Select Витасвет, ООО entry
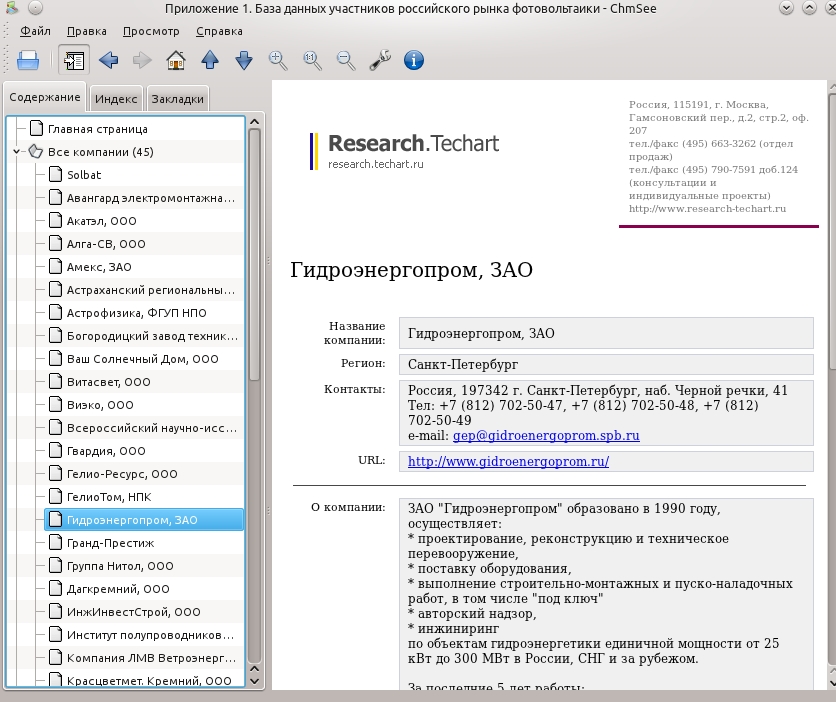Screen dimensions: 836x702 108,381
